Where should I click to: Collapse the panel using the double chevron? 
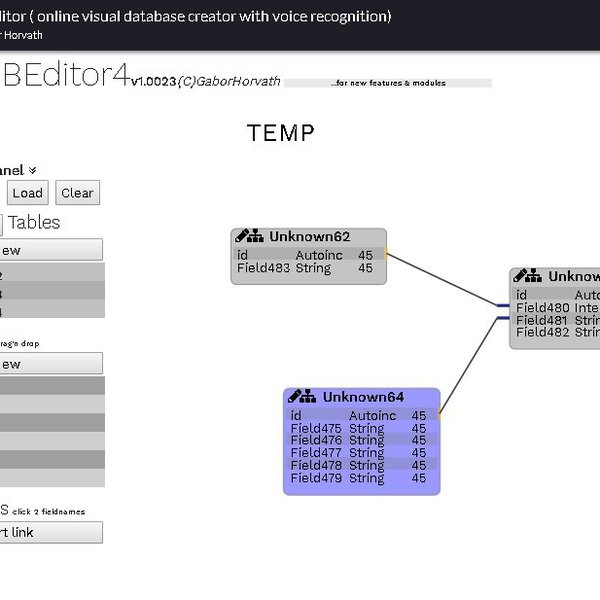(33, 170)
